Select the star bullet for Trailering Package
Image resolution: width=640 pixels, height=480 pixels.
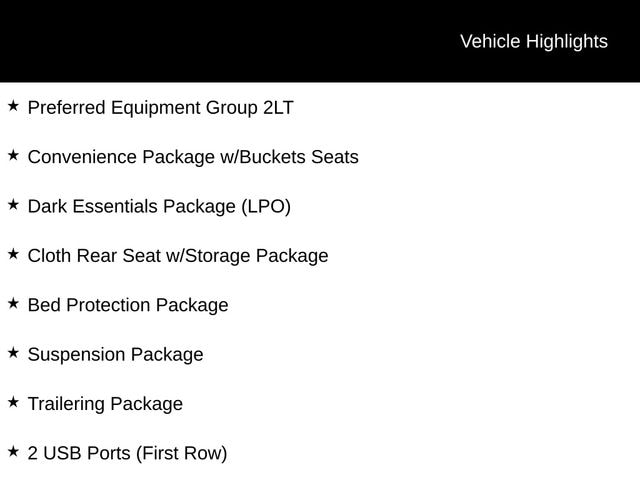[x=13, y=402]
